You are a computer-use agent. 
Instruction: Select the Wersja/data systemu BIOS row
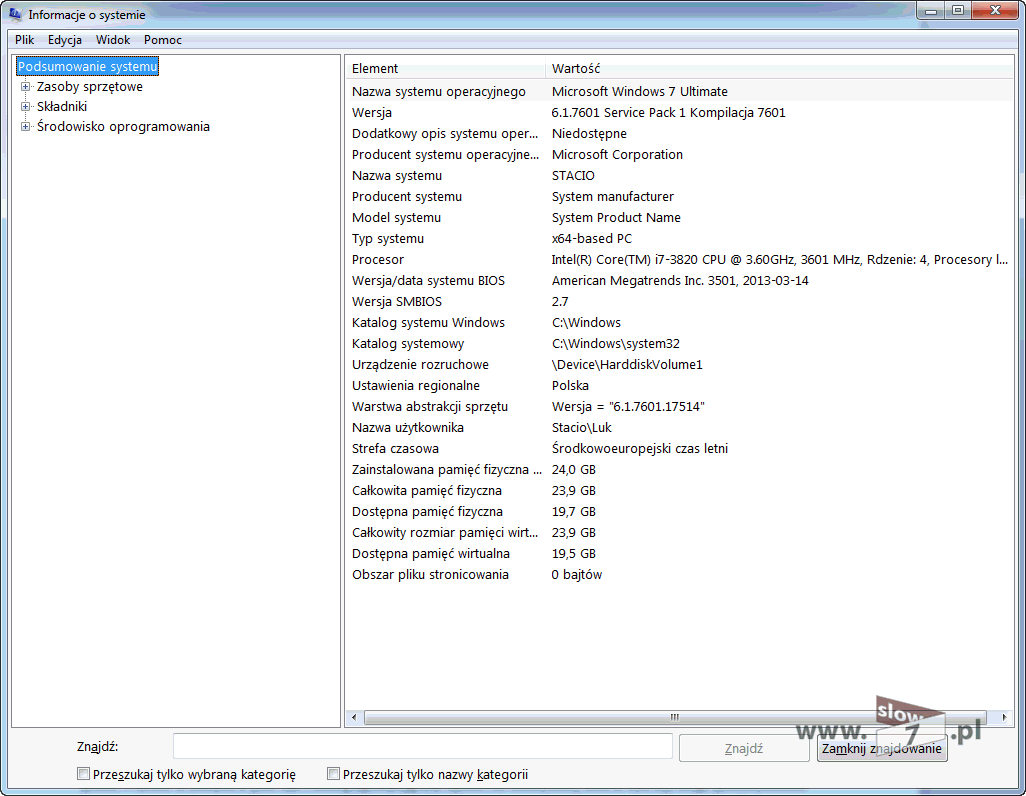679,280
